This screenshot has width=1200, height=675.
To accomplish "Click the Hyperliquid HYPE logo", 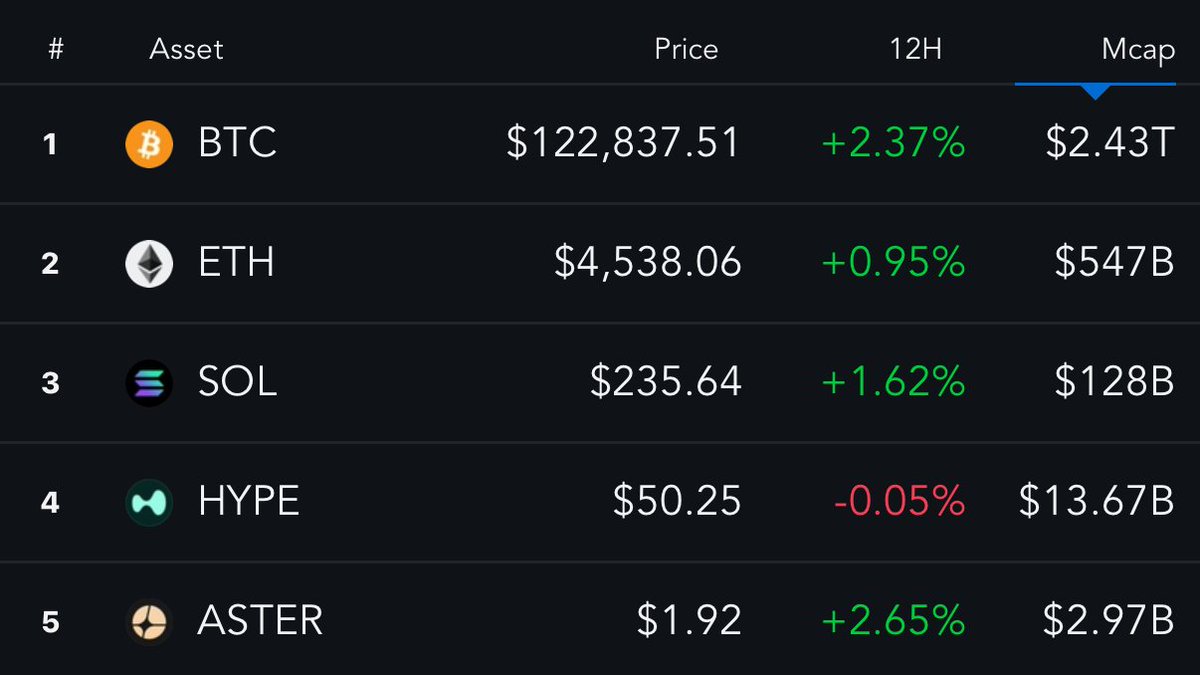I will point(149,502).
